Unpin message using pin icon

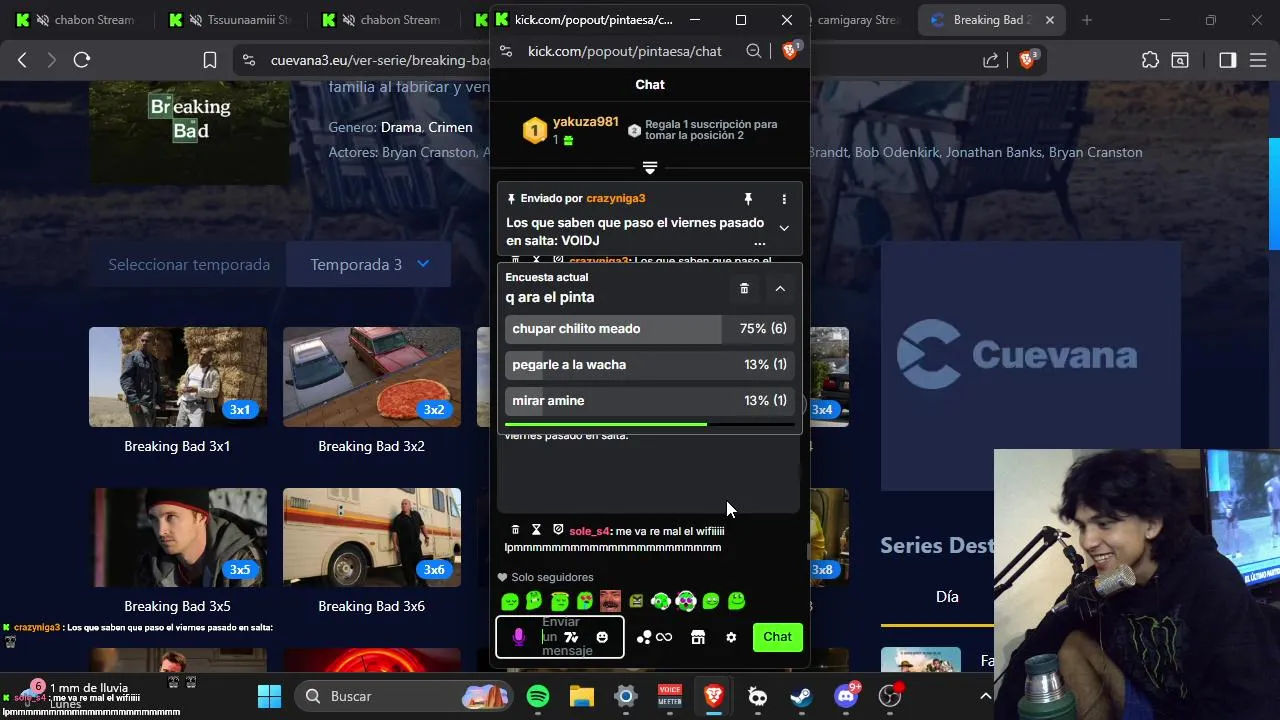[748, 199]
